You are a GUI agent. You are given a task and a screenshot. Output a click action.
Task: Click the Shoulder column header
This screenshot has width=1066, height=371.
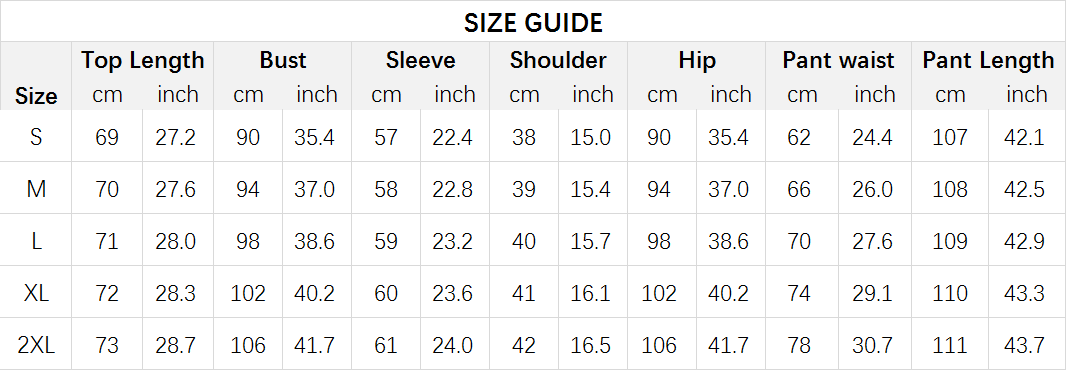[x=558, y=60]
